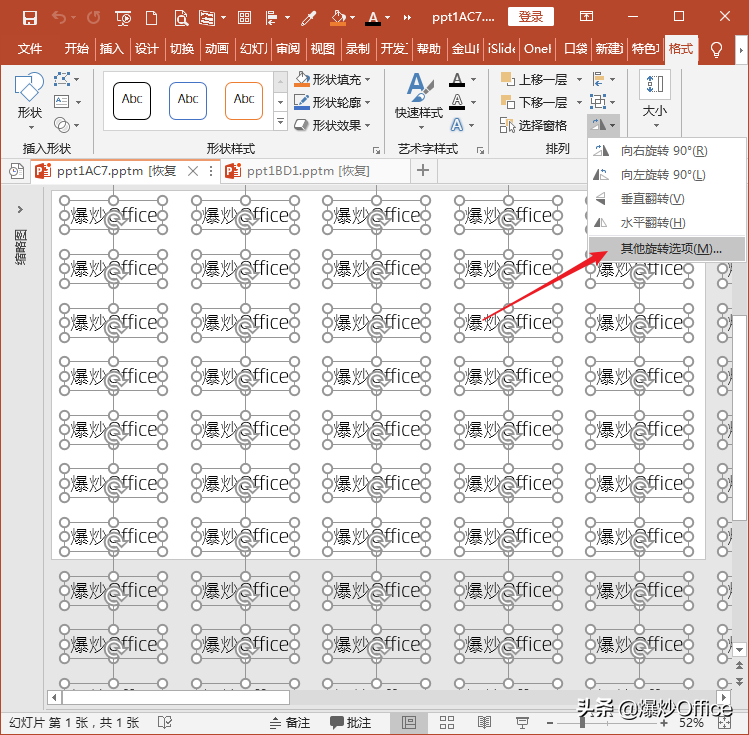Click the Text Effects A icon

pos(457,125)
